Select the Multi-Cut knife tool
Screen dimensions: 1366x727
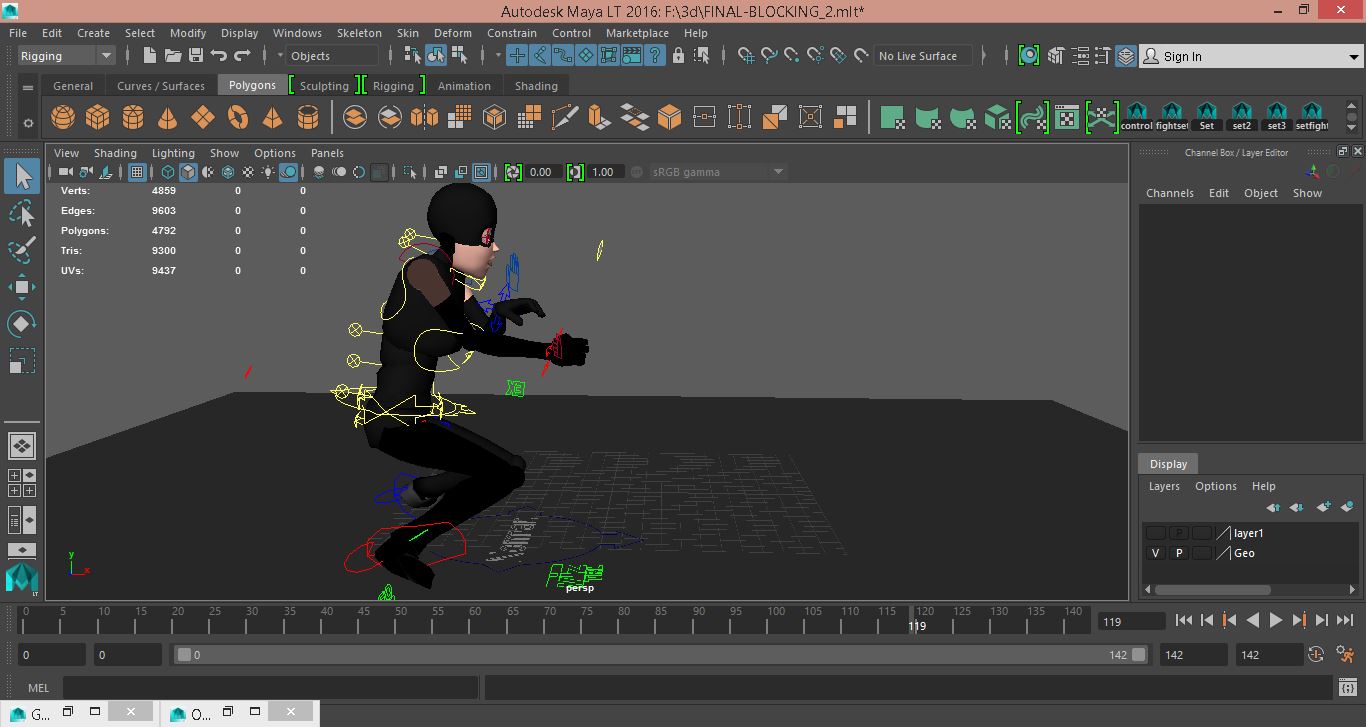tap(564, 118)
